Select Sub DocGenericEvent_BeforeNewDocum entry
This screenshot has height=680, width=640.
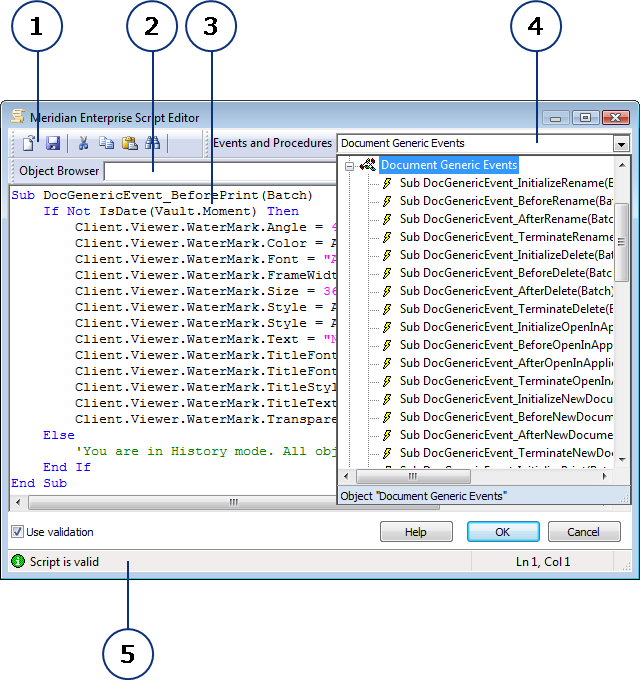click(x=506, y=417)
